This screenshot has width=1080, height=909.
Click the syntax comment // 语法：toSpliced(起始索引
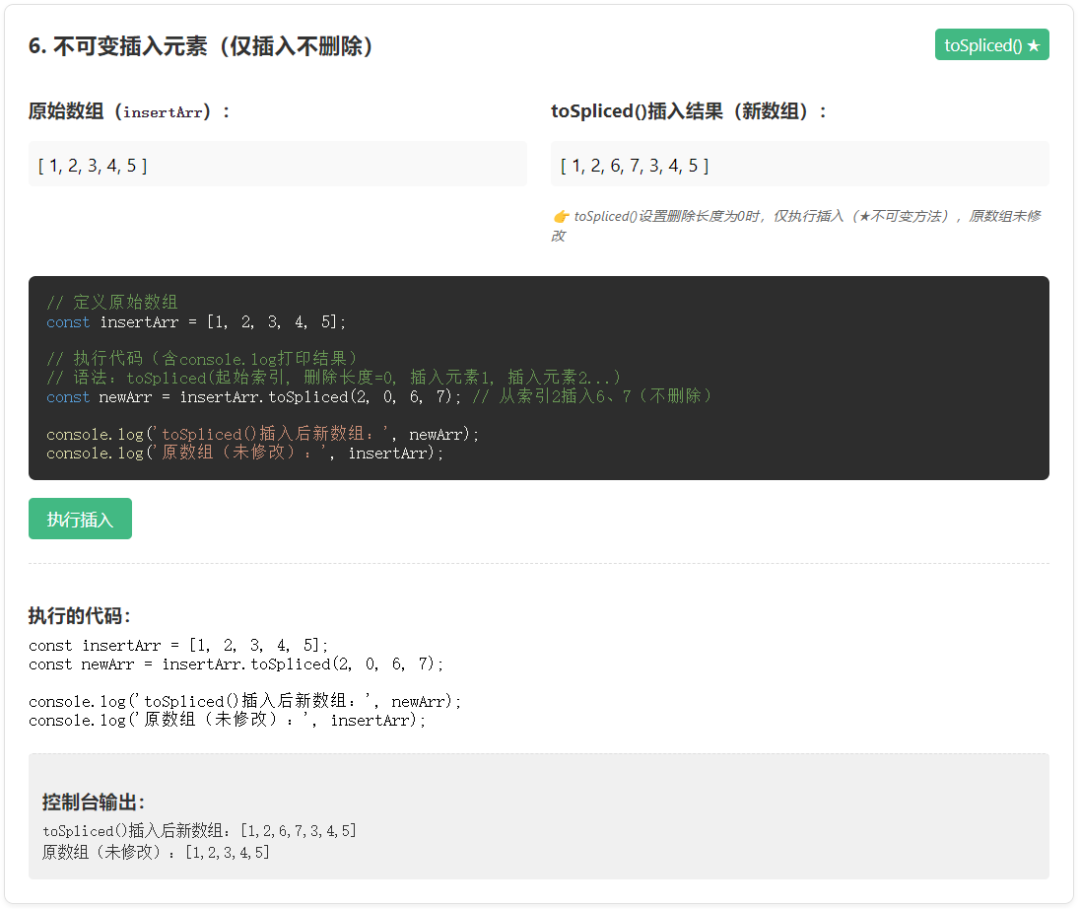pos(333,377)
